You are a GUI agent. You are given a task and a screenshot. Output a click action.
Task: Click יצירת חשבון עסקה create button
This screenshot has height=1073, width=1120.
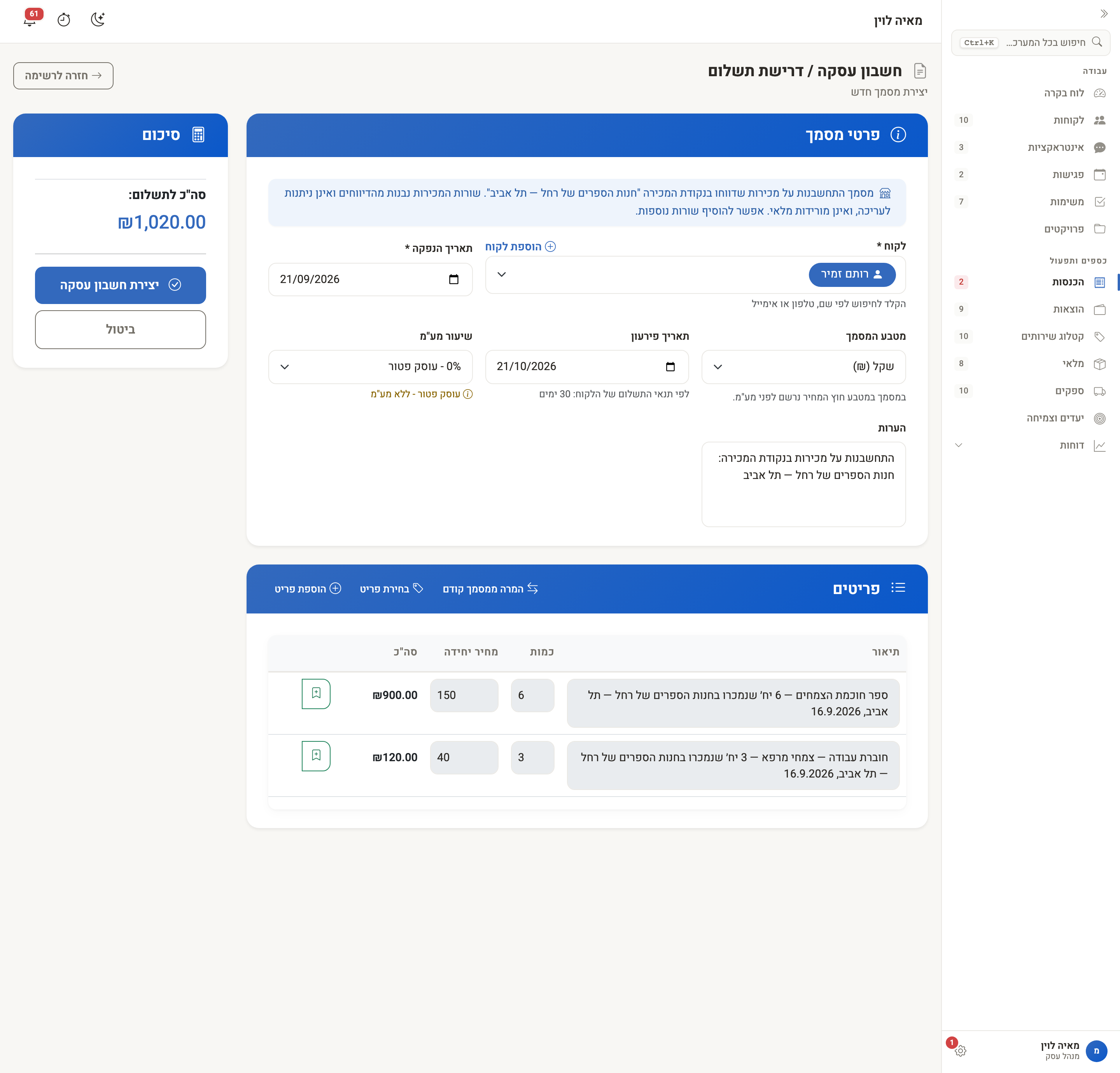[121, 285]
